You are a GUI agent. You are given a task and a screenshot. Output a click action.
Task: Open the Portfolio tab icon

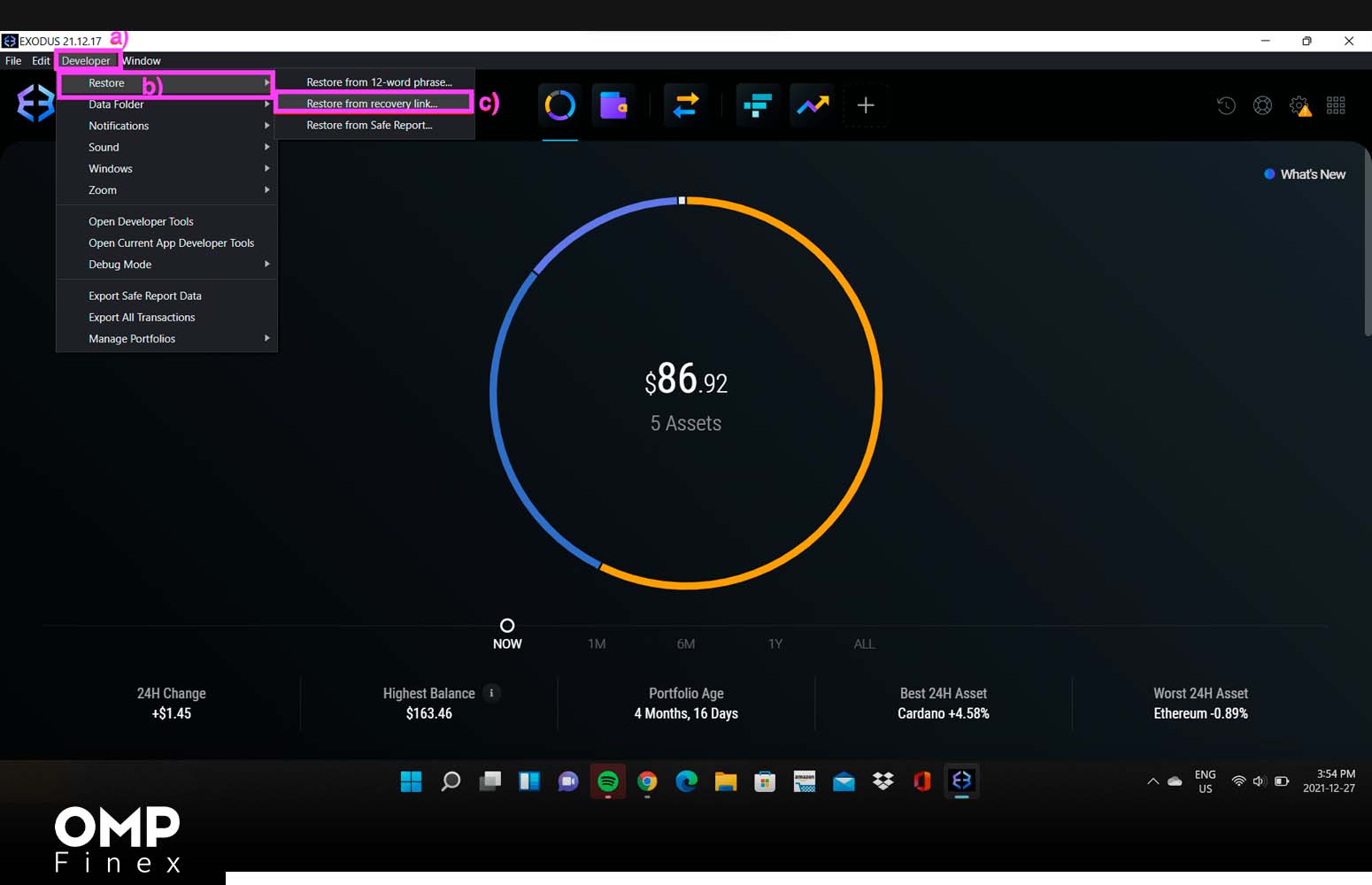(x=560, y=105)
